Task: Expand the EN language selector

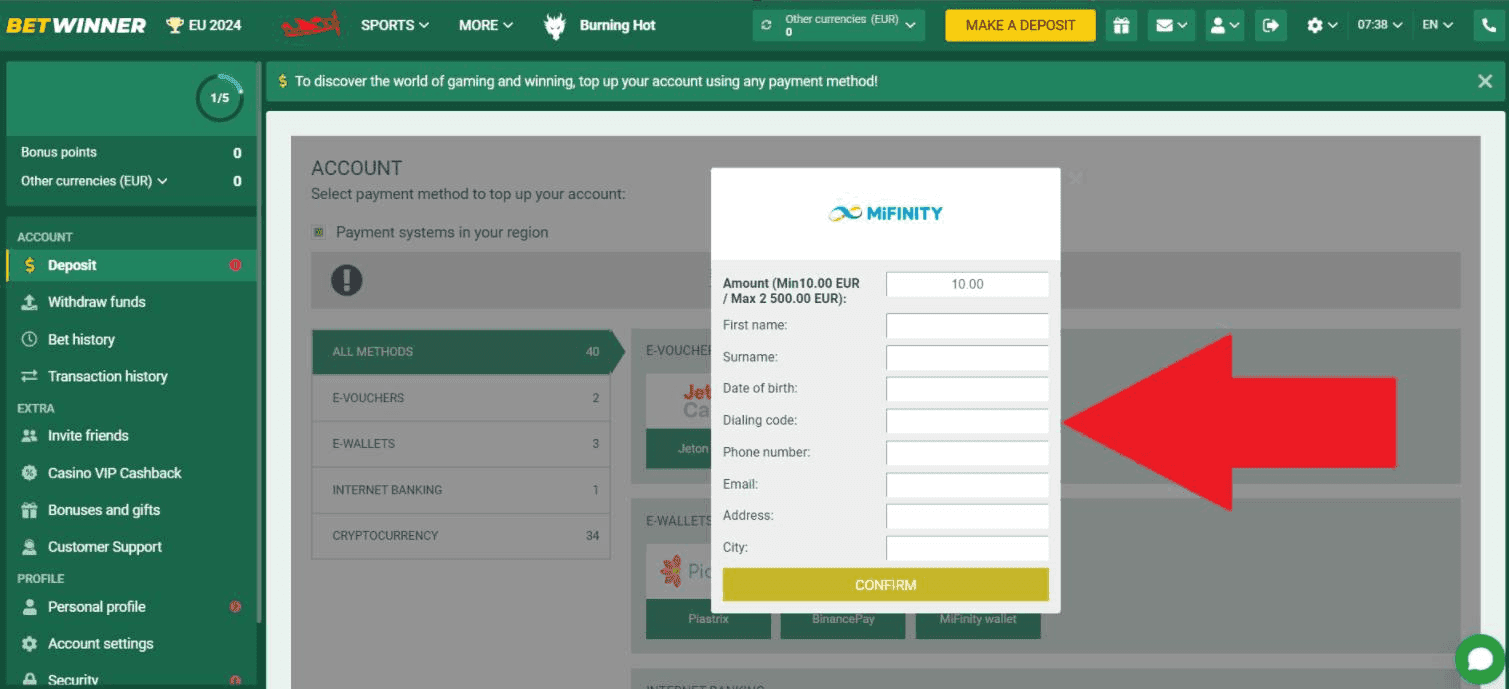Action: pyautogui.click(x=1437, y=25)
